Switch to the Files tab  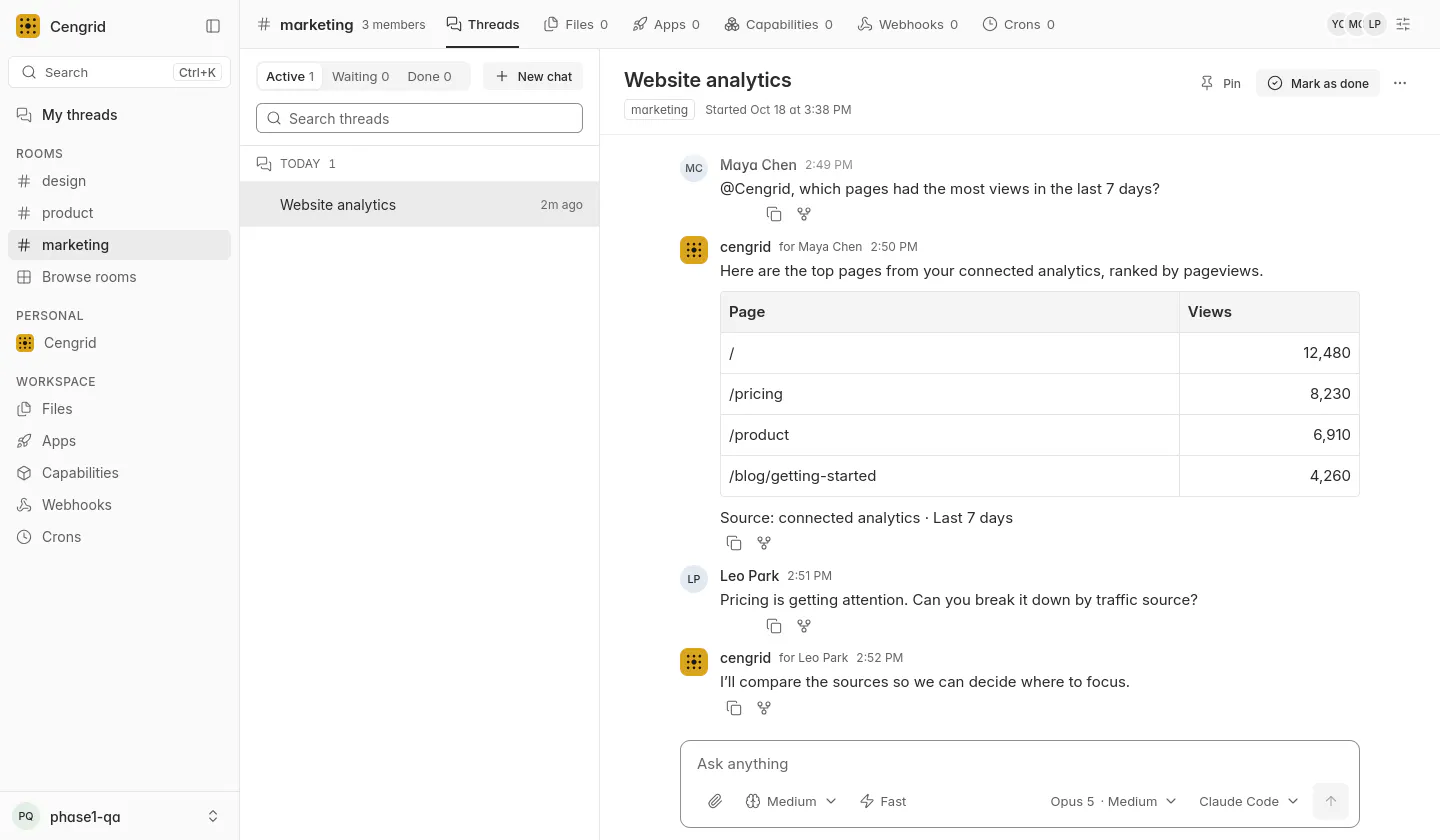[x=576, y=24]
